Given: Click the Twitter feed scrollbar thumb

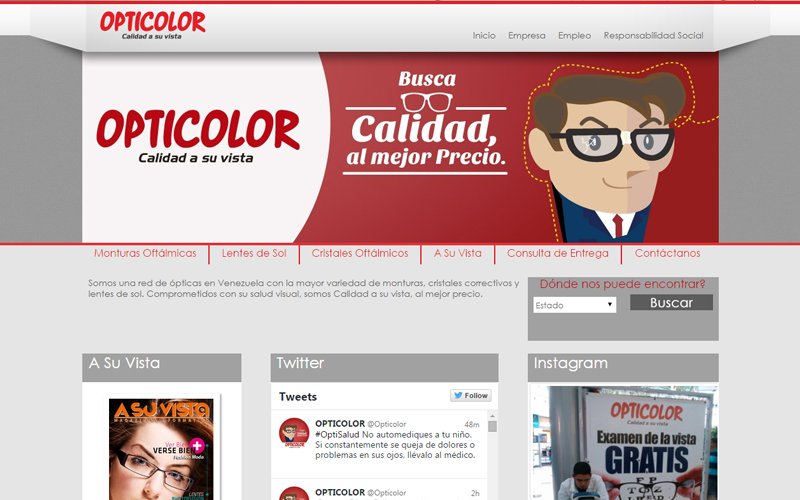Looking at the screenshot, I should [x=492, y=427].
